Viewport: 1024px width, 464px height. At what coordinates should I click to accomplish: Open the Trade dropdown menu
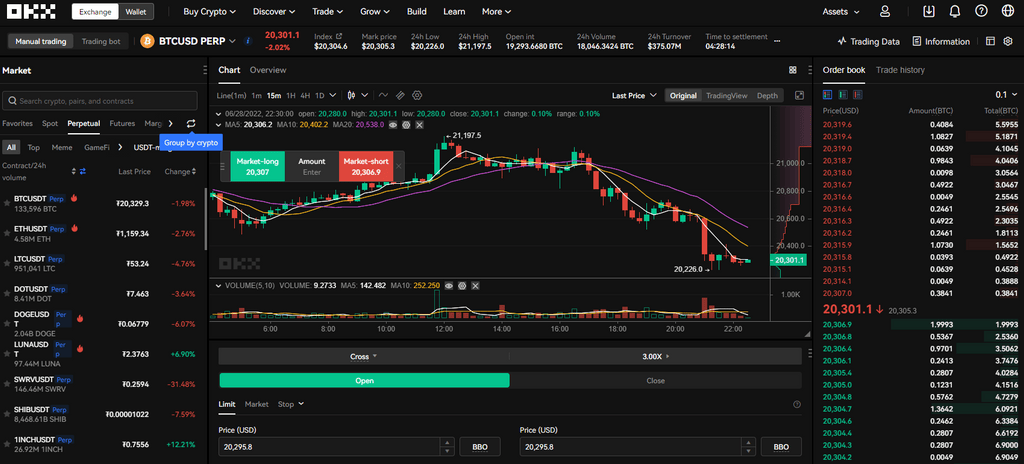point(328,11)
